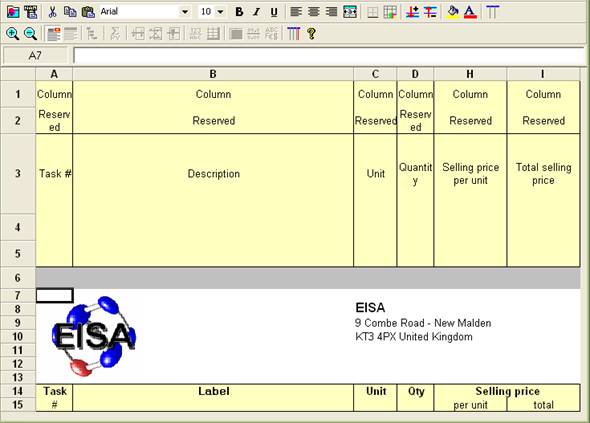Click the merge cells icon
The width and height of the screenshot is (590, 423).
[350, 12]
